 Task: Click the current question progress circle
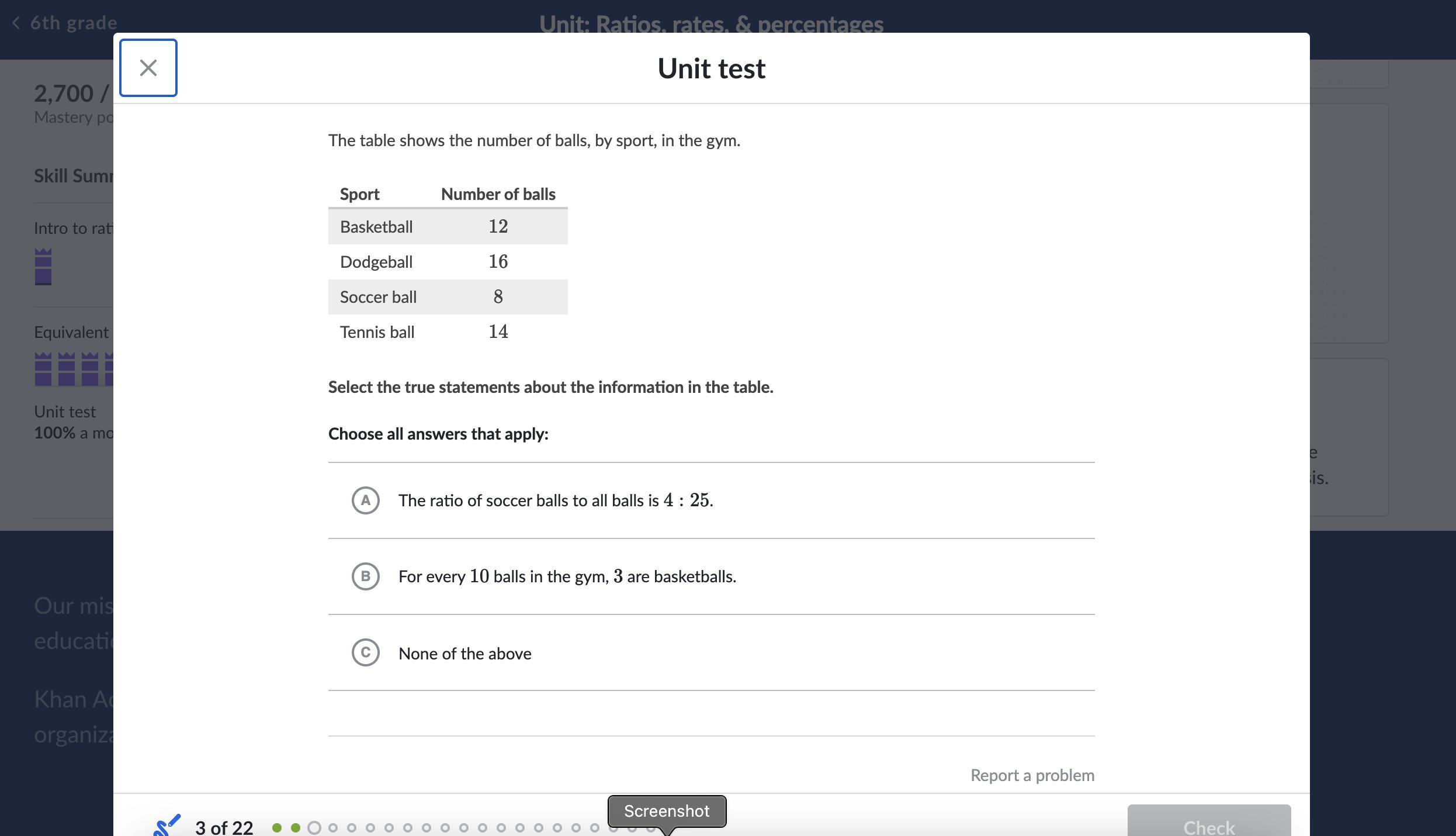click(314, 828)
